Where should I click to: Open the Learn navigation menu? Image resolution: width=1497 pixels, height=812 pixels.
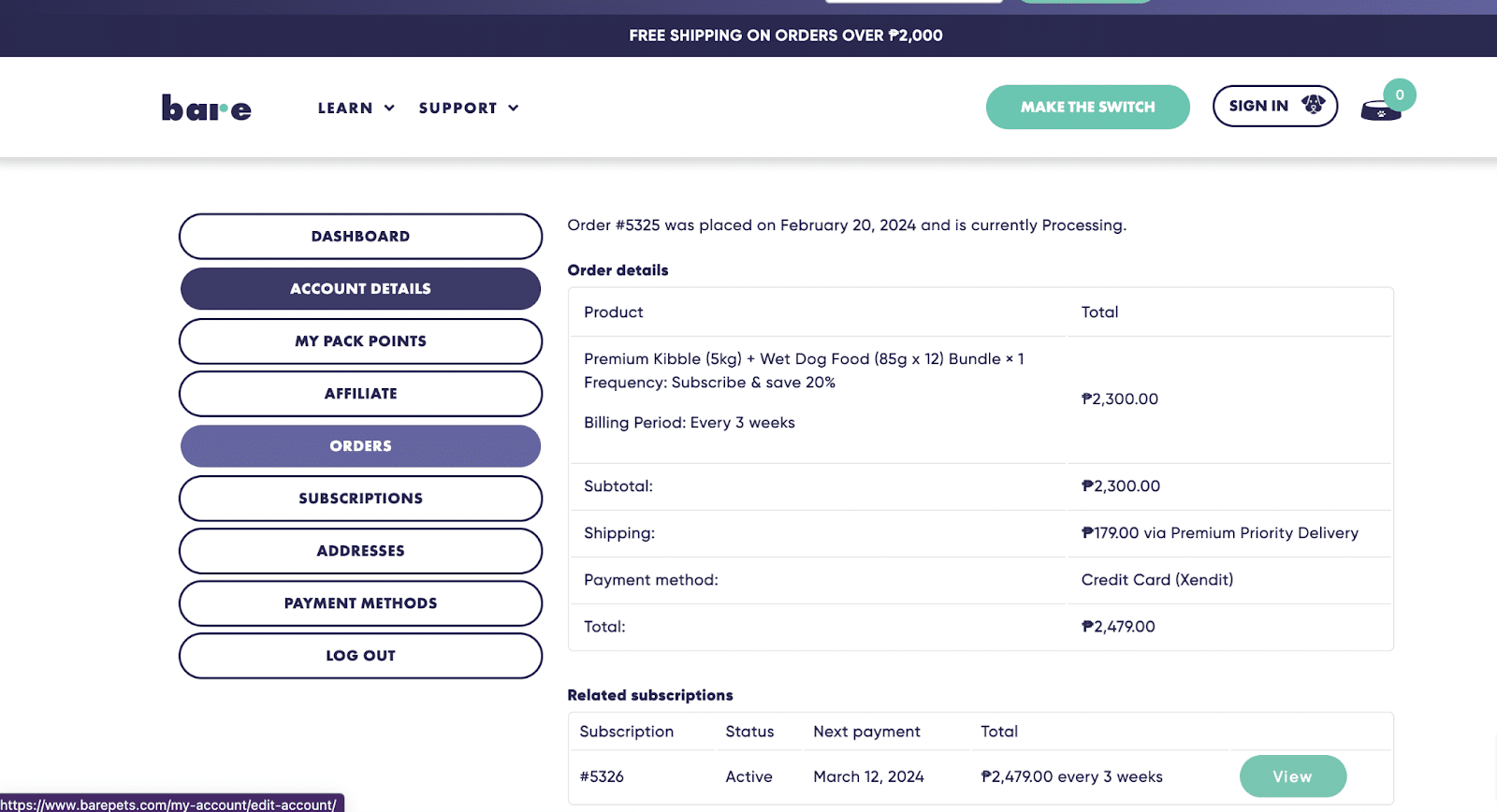click(x=345, y=109)
